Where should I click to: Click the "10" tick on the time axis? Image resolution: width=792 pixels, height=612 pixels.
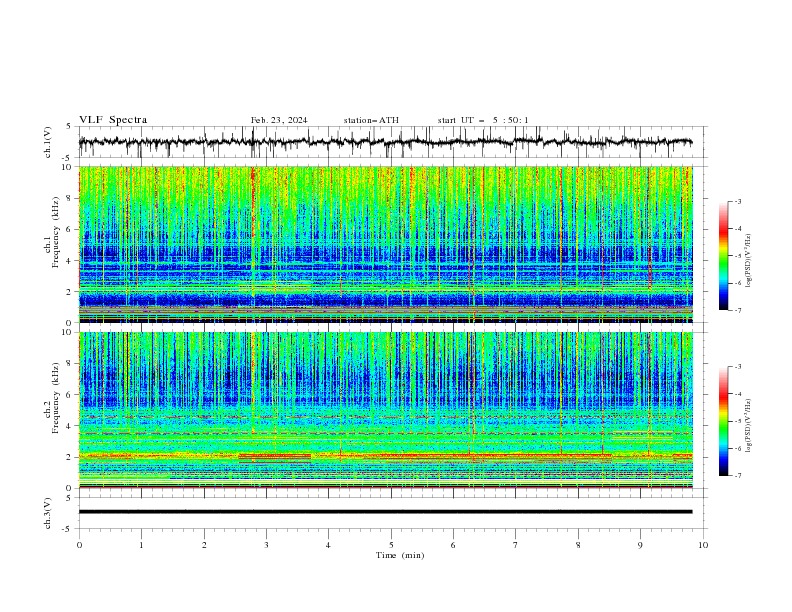703,545
